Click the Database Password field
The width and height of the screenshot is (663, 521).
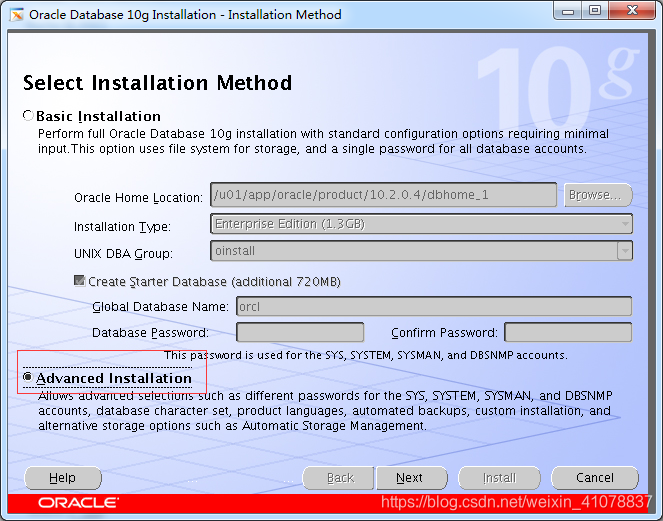[300, 332]
